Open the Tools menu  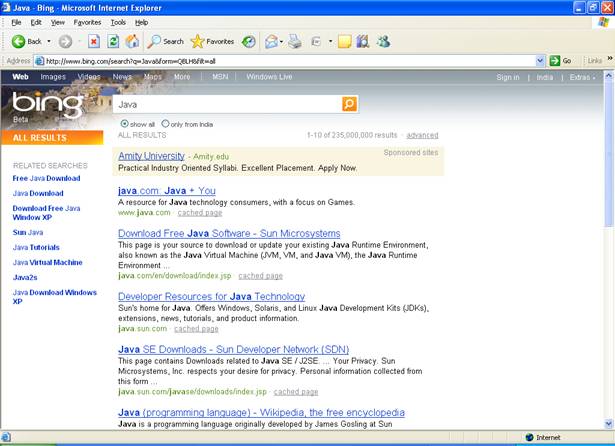tap(118, 22)
